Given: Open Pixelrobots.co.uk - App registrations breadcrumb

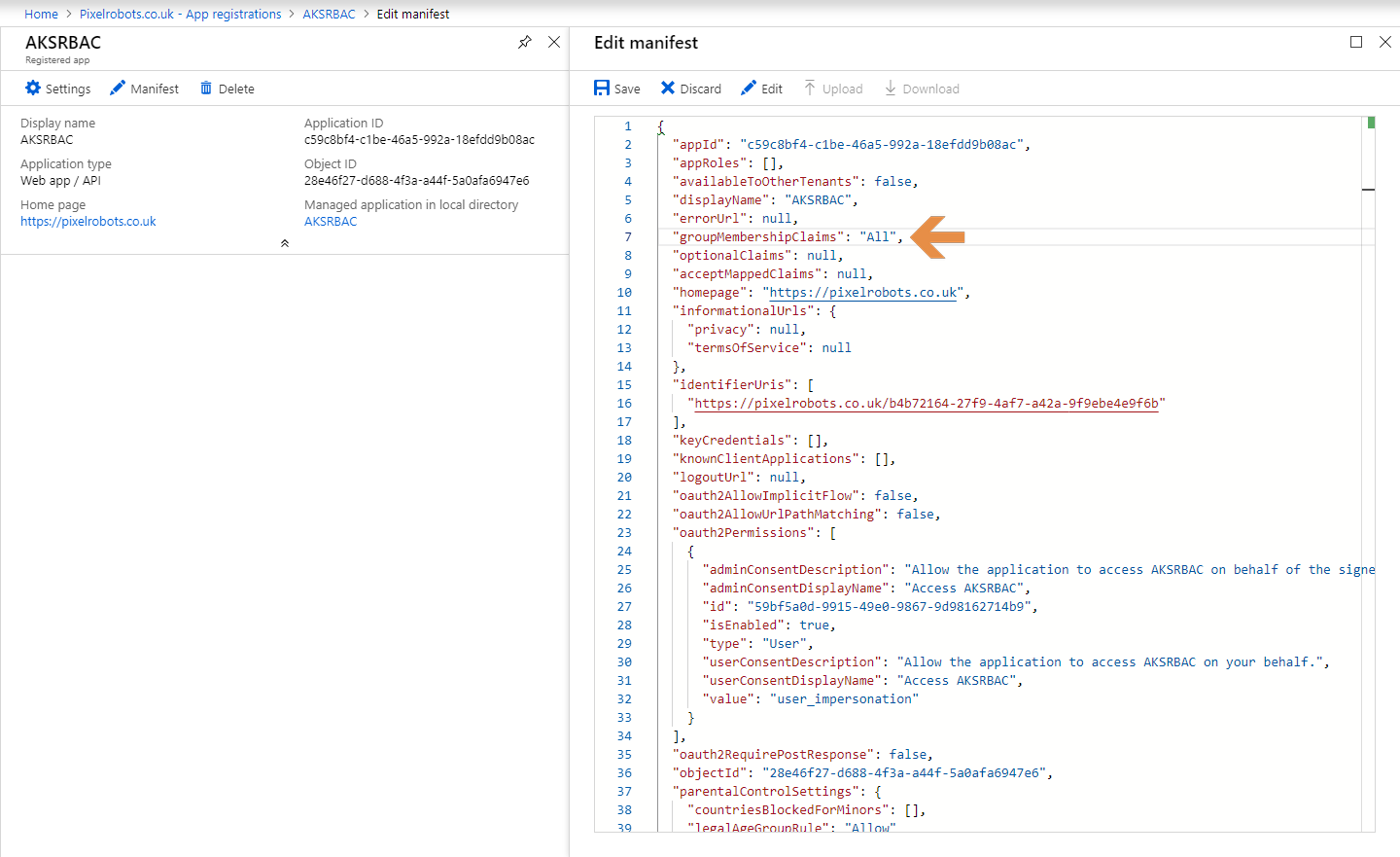Looking at the screenshot, I should pyautogui.click(x=181, y=14).
